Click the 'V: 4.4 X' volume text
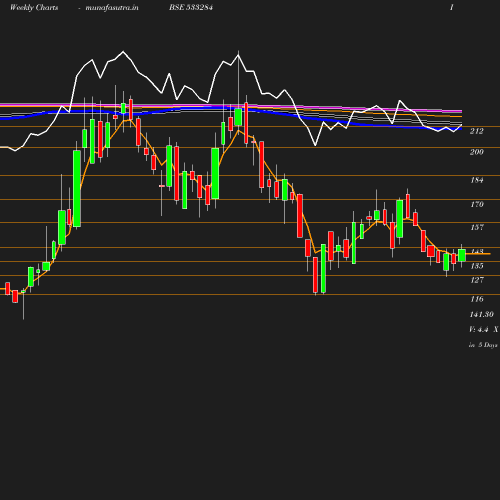 484,329
